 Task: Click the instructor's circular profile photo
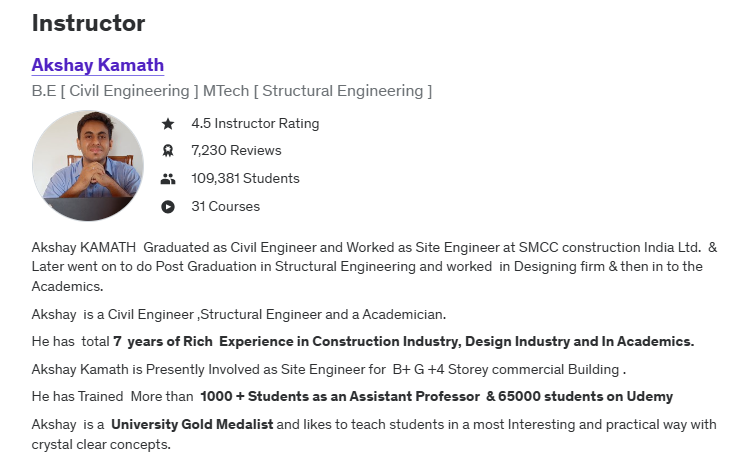pos(88,166)
